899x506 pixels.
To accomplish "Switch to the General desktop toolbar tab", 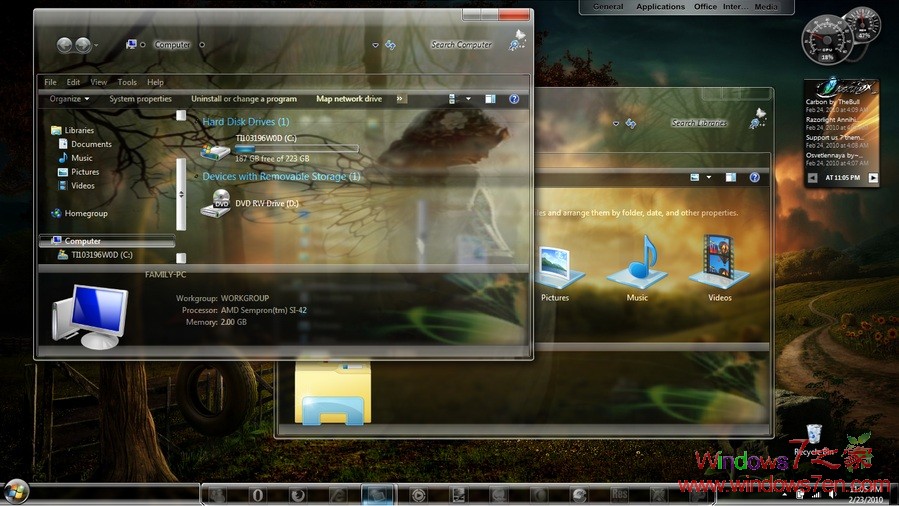I will (608, 6).
